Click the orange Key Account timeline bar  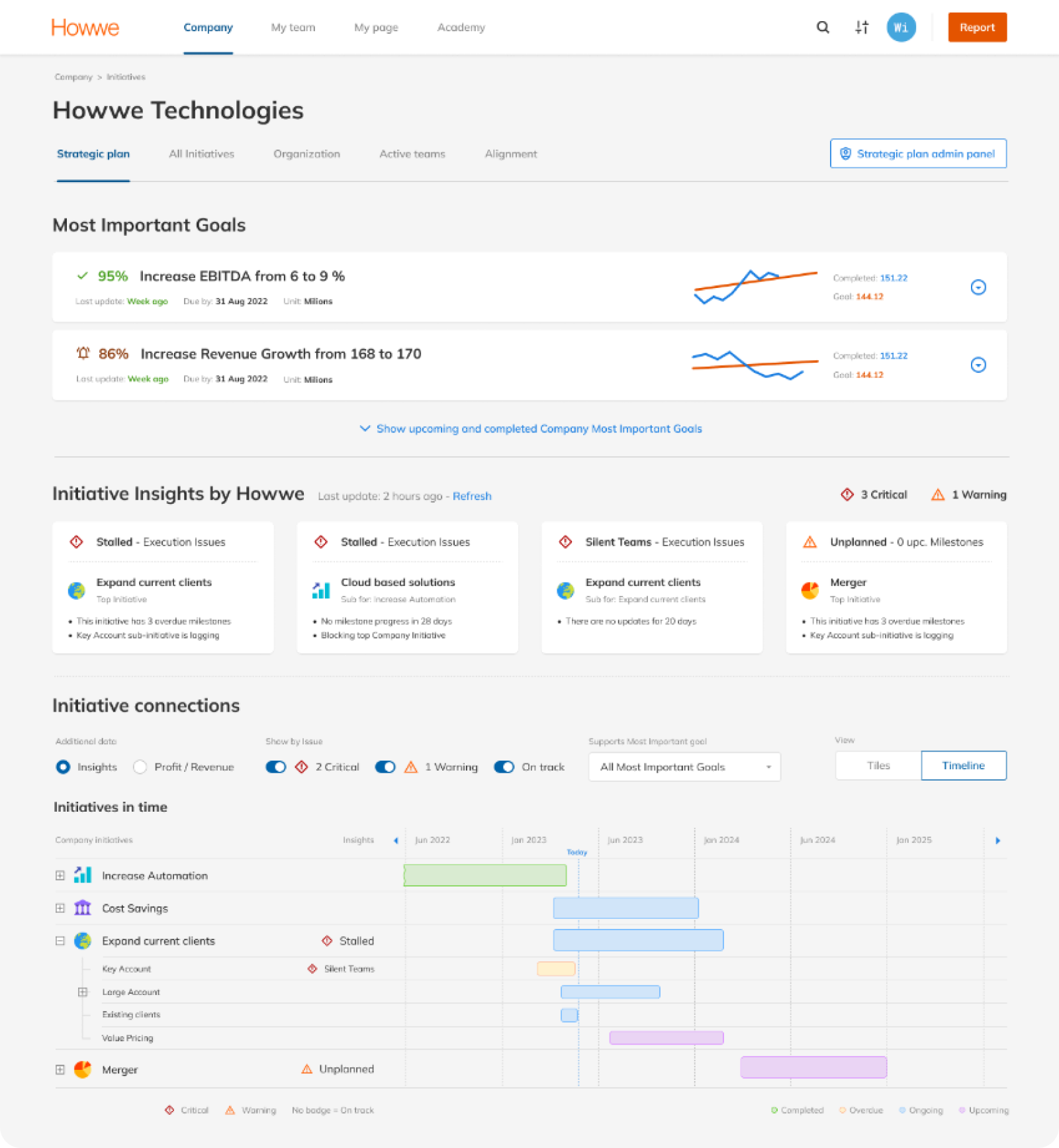(556, 969)
